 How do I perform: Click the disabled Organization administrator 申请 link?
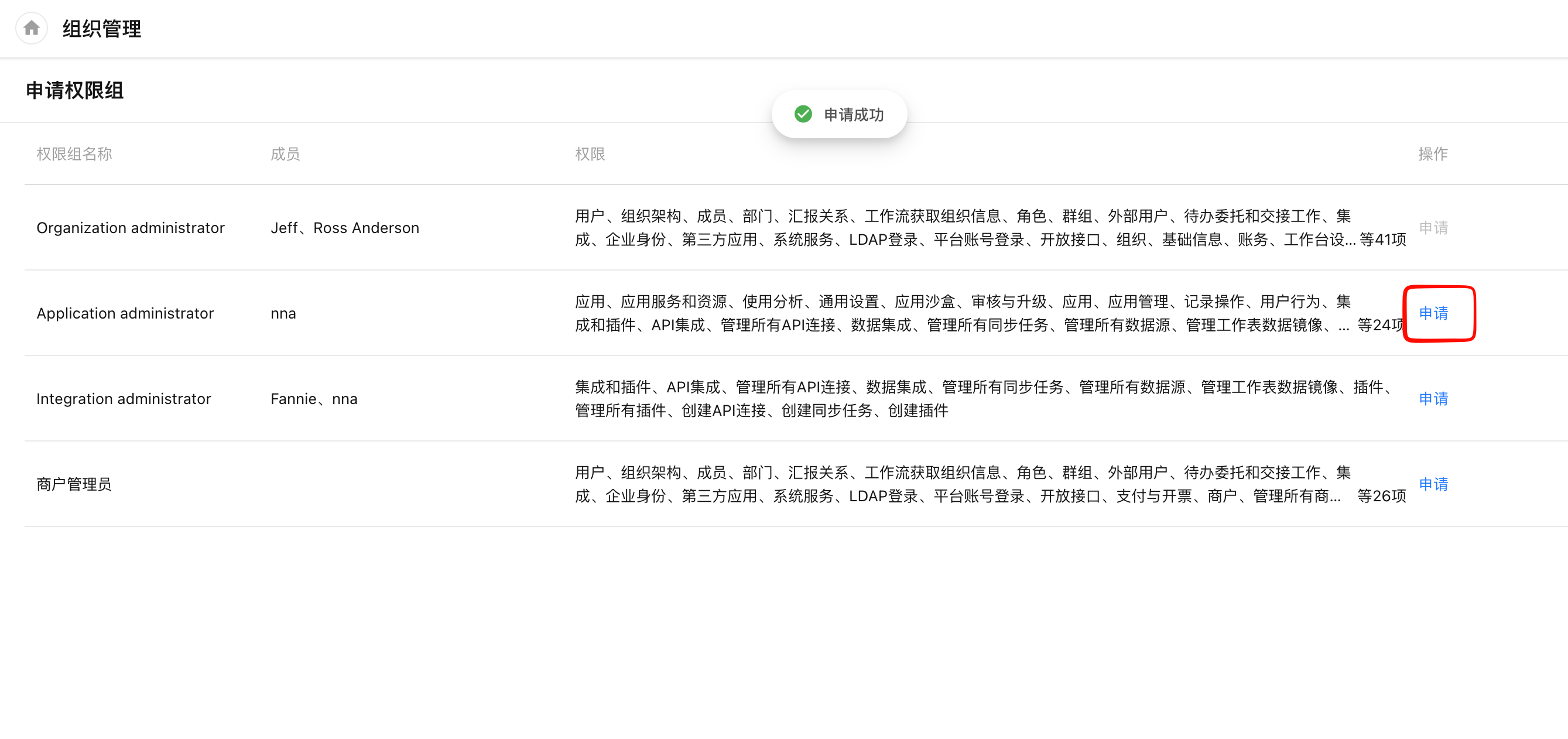click(x=1433, y=228)
